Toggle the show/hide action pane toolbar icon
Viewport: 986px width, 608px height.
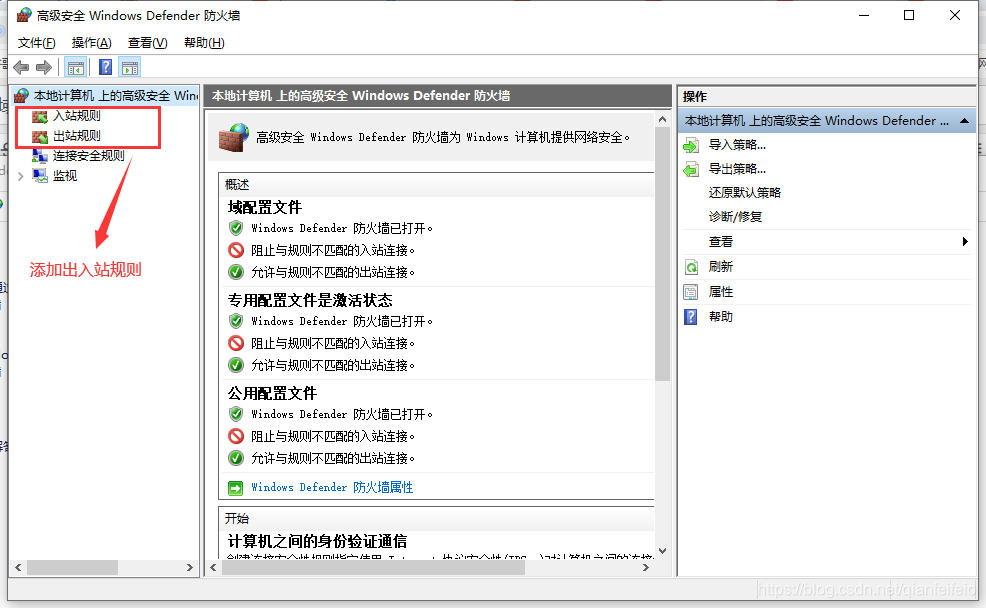tap(130, 67)
